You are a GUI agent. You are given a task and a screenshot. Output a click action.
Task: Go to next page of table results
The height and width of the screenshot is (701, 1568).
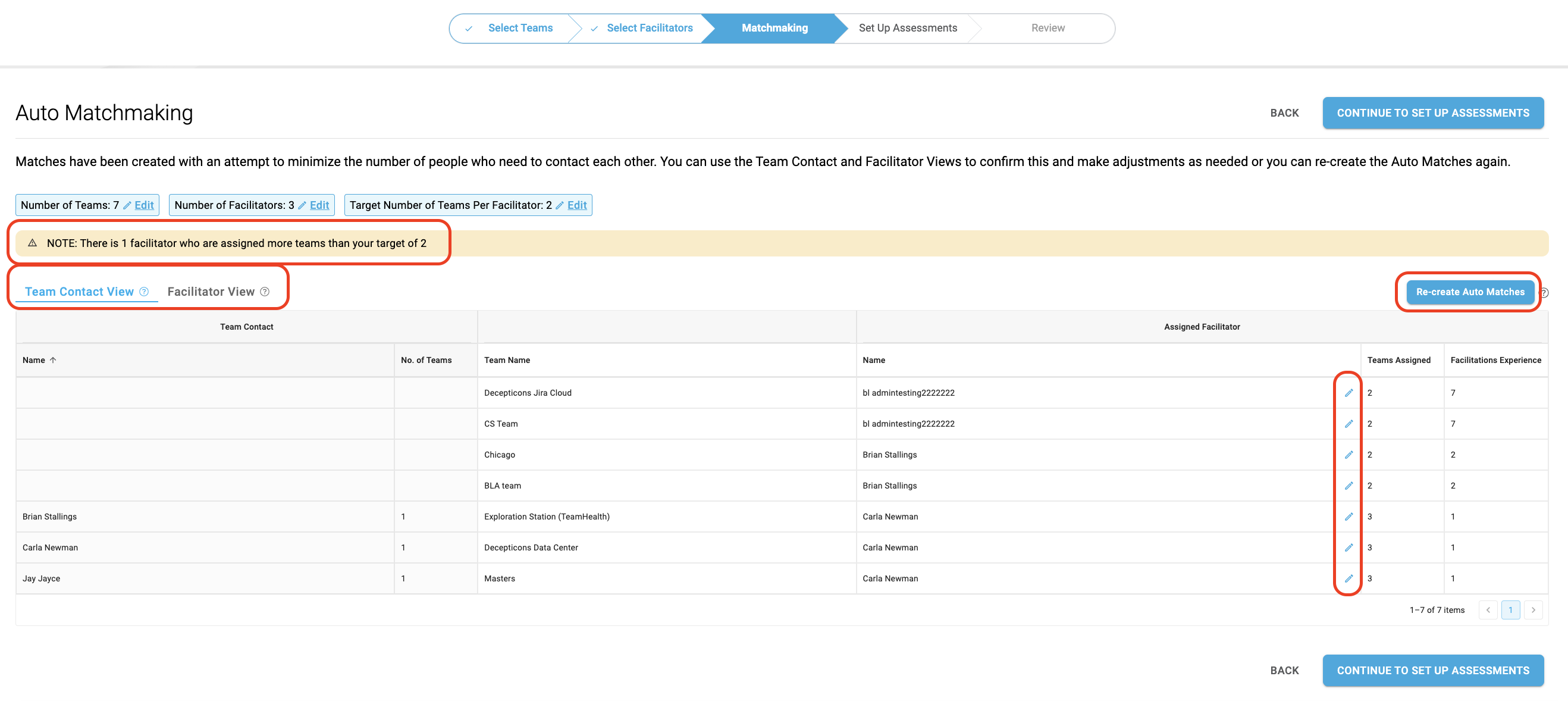tap(1533, 611)
